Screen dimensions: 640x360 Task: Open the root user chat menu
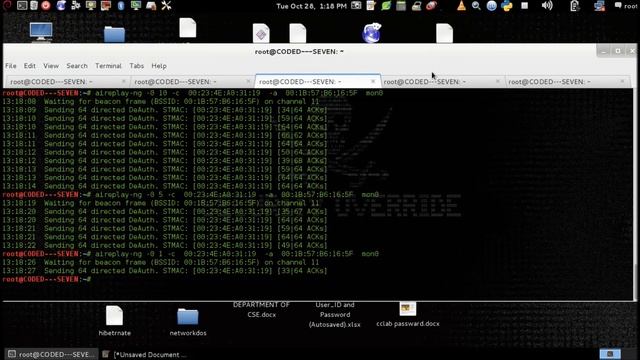click(x=626, y=6)
